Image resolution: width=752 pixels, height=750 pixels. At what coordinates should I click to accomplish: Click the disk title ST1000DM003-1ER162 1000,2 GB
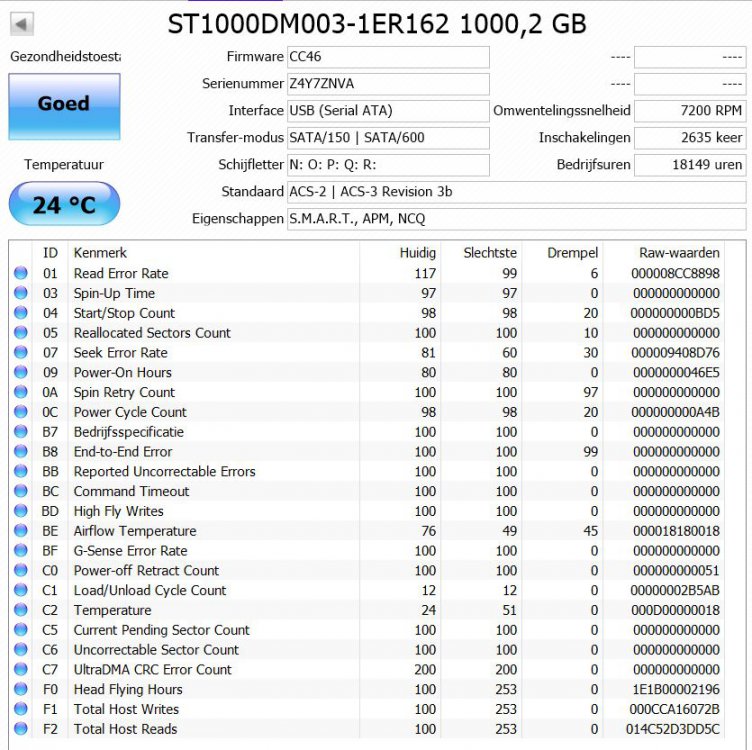tap(377, 23)
